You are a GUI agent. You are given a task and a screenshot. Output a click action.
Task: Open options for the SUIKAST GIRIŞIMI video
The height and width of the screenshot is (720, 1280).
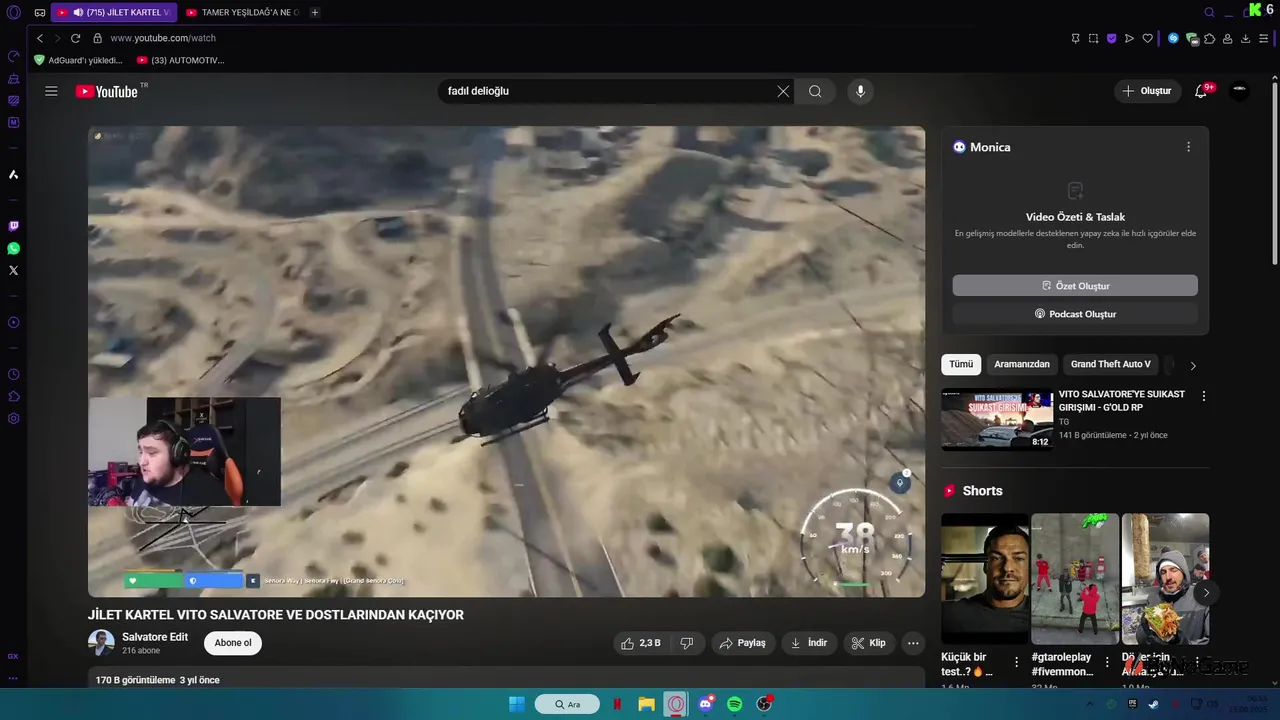pos(1203,396)
